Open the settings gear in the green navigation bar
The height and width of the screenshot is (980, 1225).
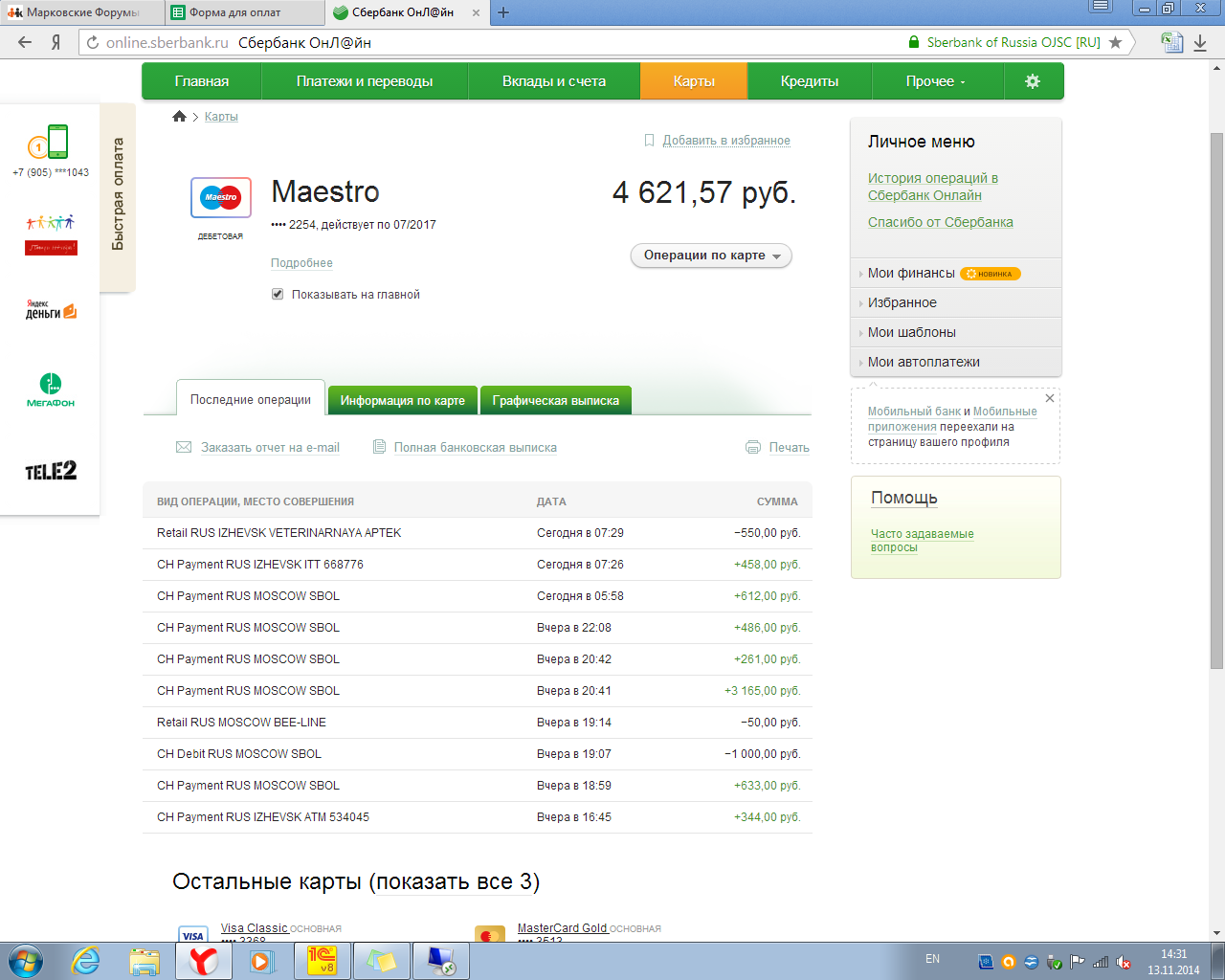(x=1032, y=81)
